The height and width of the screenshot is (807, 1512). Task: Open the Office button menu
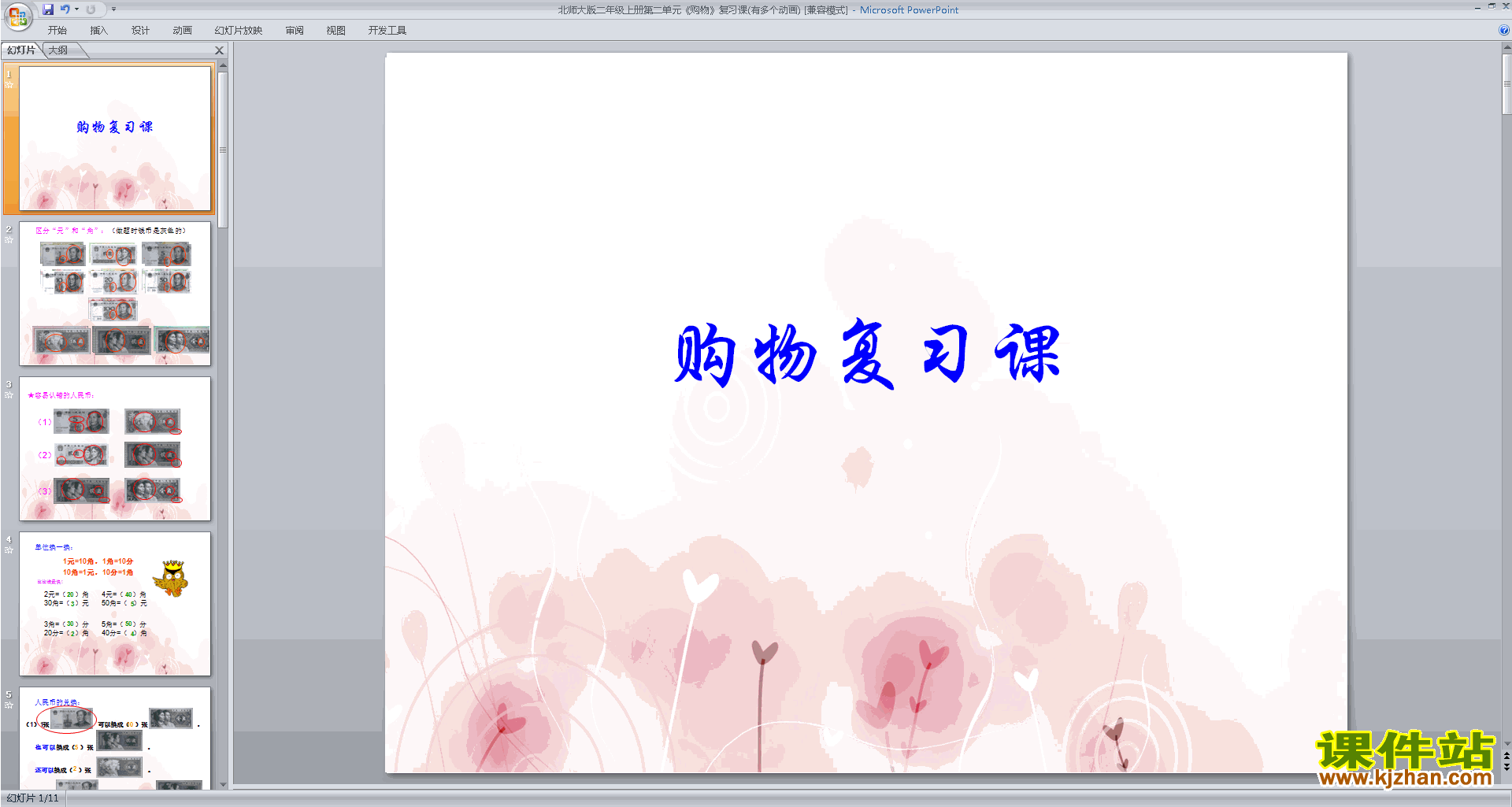click(17, 16)
